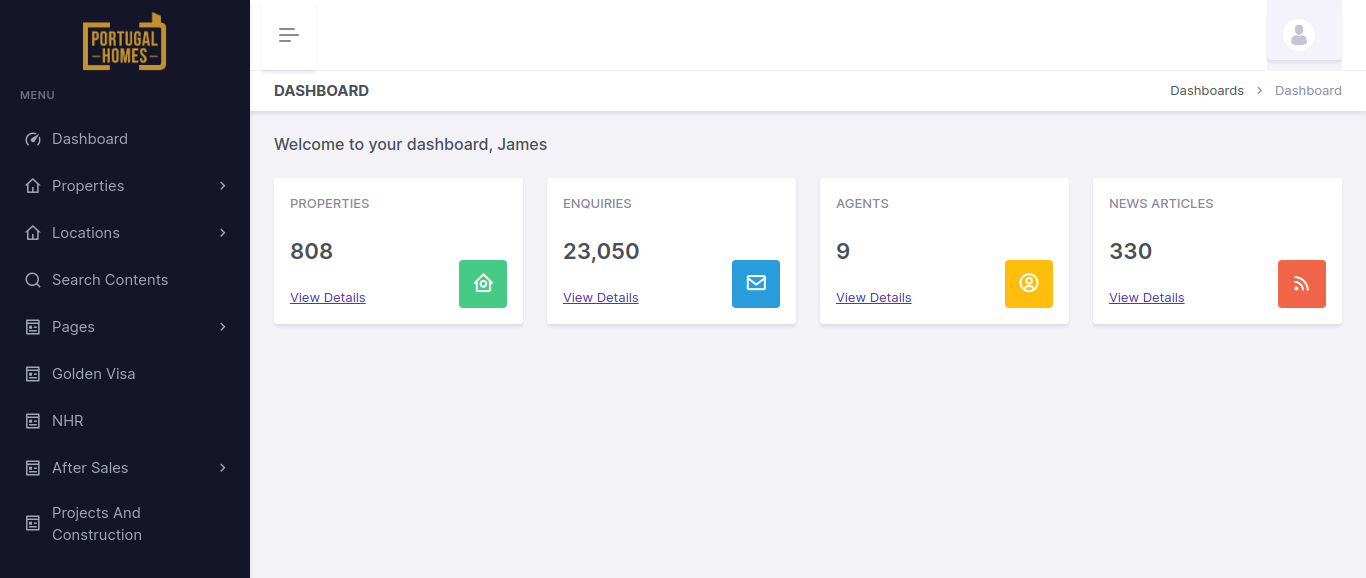Image resolution: width=1366 pixels, height=578 pixels.
Task: Expand the Properties submenu chevron
Action: point(222,186)
